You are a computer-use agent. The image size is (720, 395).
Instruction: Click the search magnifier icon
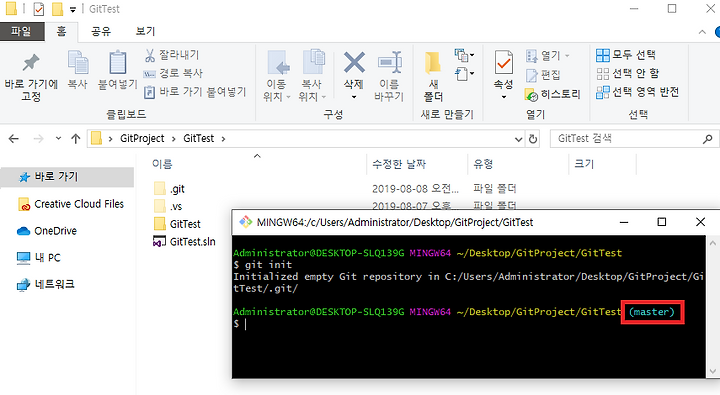coord(708,139)
